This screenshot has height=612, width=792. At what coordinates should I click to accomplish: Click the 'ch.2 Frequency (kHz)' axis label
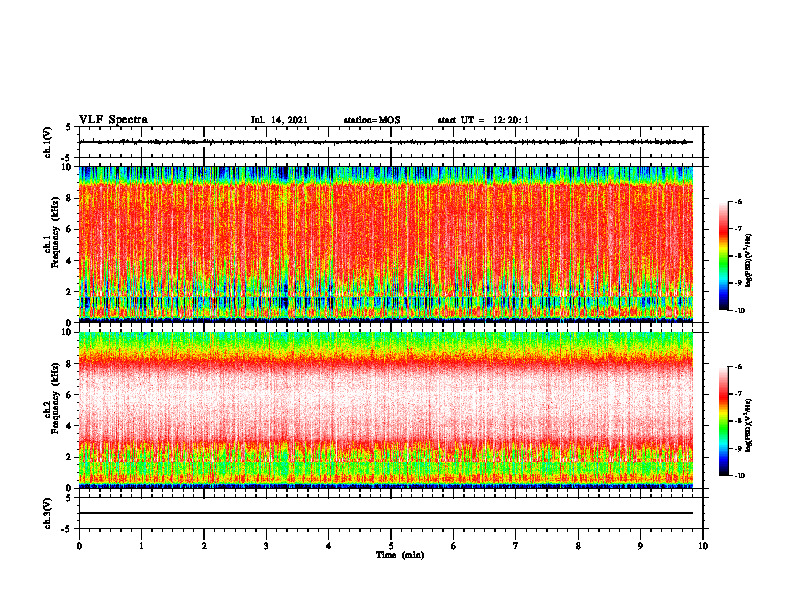click(52, 398)
